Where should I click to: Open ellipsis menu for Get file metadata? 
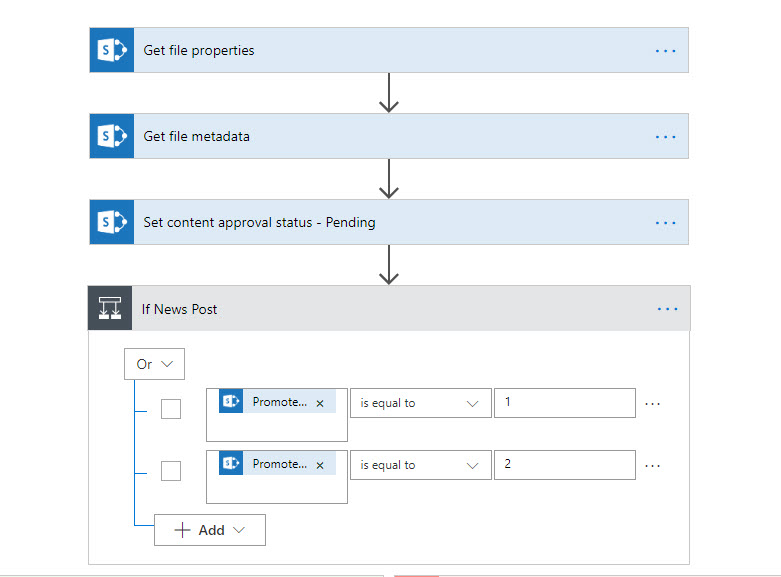[x=665, y=137]
